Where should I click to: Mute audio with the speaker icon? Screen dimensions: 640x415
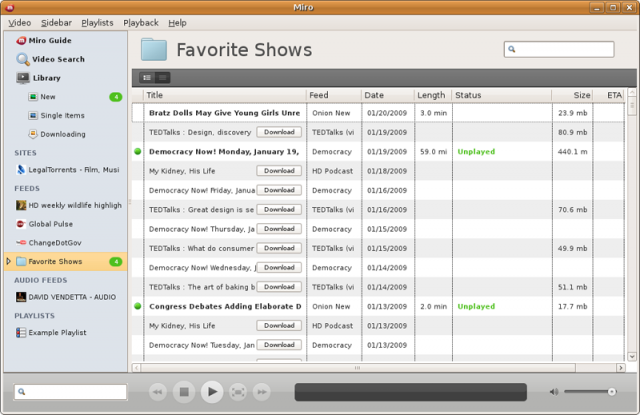554,392
